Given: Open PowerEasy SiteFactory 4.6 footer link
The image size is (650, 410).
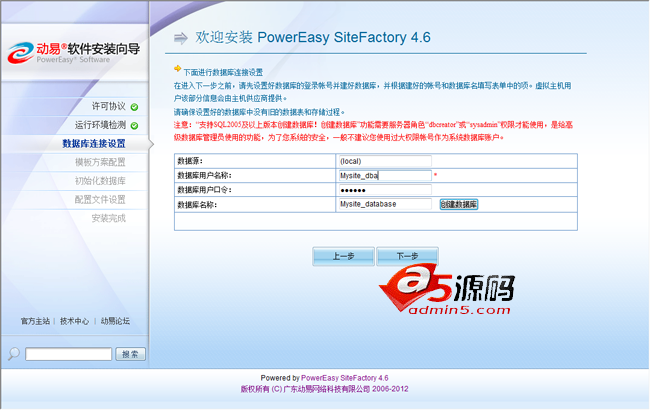Looking at the screenshot, I should 344,378.
